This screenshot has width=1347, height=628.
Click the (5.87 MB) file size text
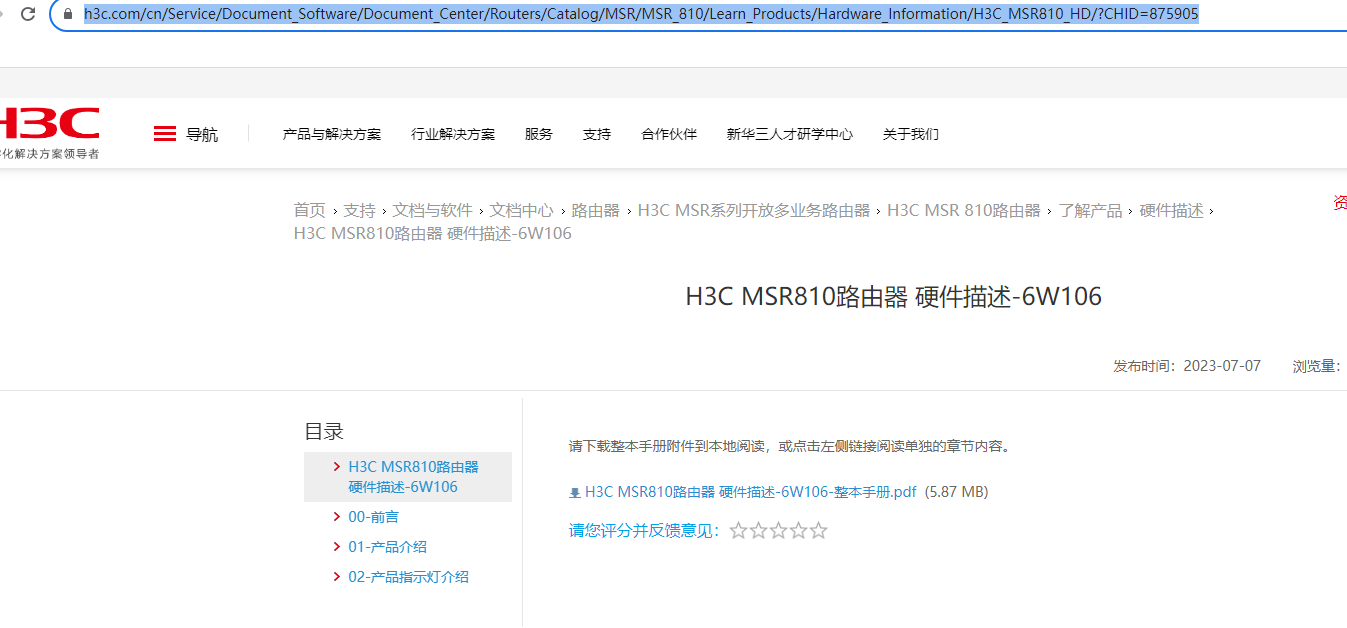pos(956,492)
